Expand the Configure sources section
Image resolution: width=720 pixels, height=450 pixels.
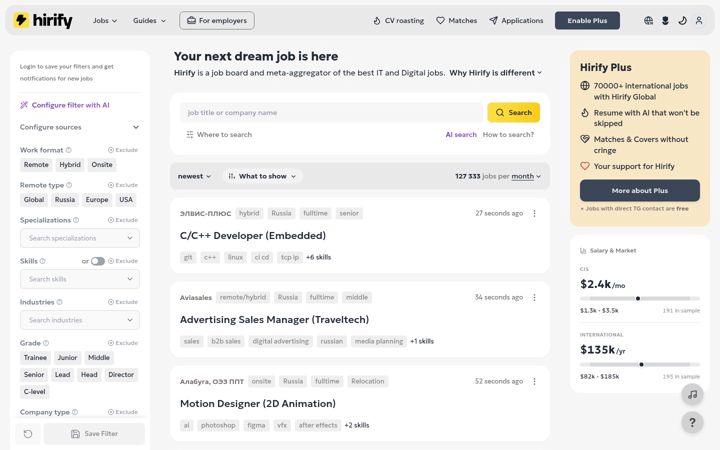pyautogui.click(x=79, y=127)
